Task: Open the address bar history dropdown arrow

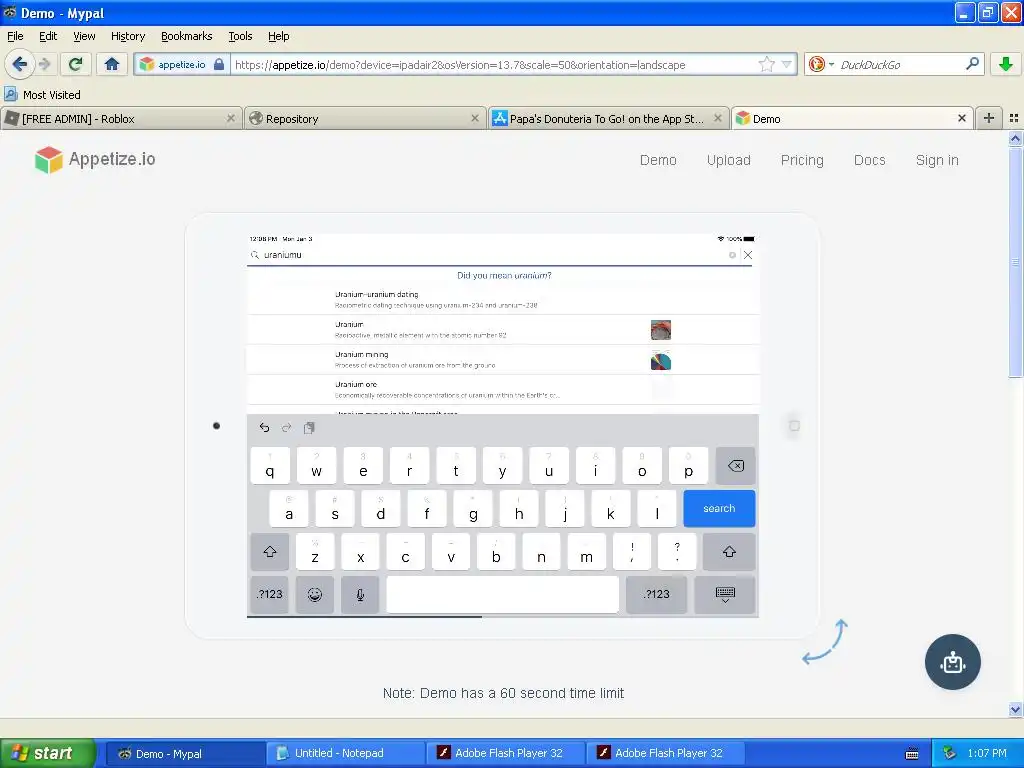Action: coord(787,64)
